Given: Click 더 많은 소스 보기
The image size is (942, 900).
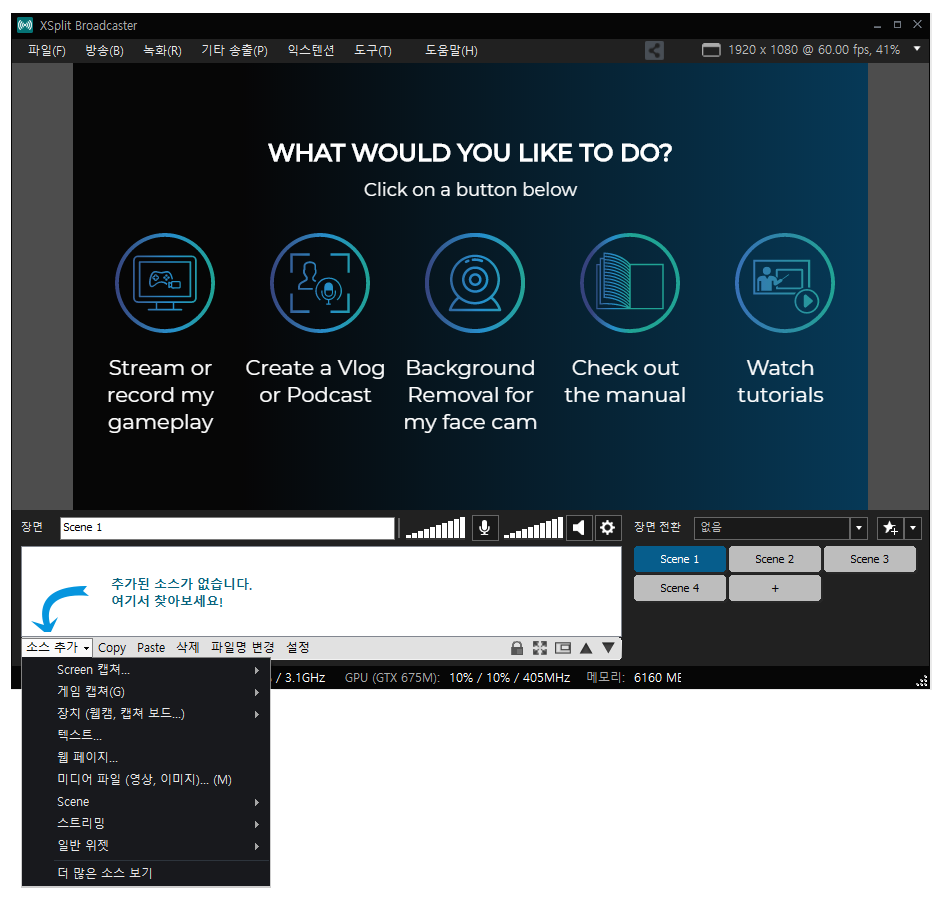Looking at the screenshot, I should [145, 874].
